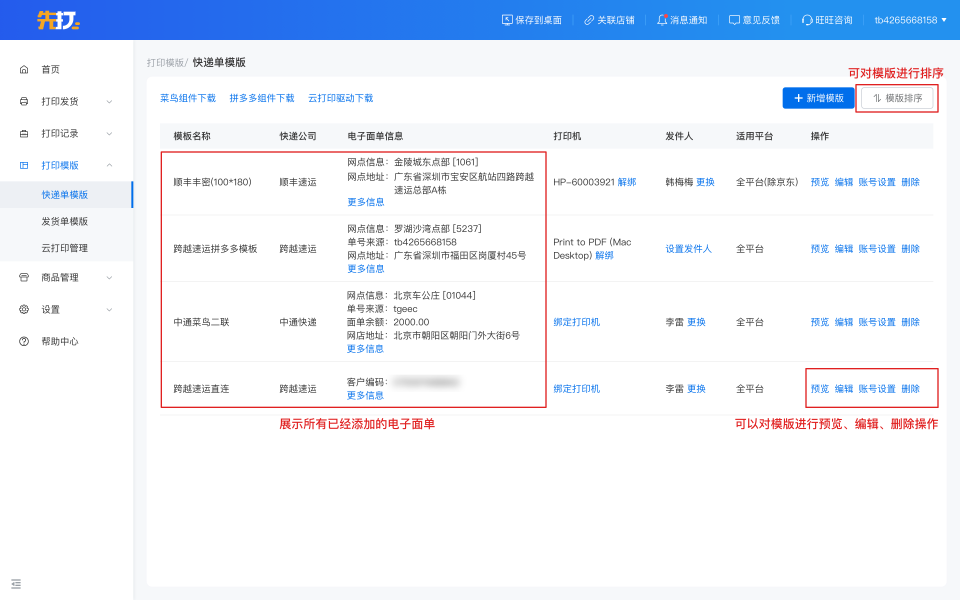Screen dimensions: 960x600
Task: Expand the 打印记录 submenu arrow
Action: (109, 134)
